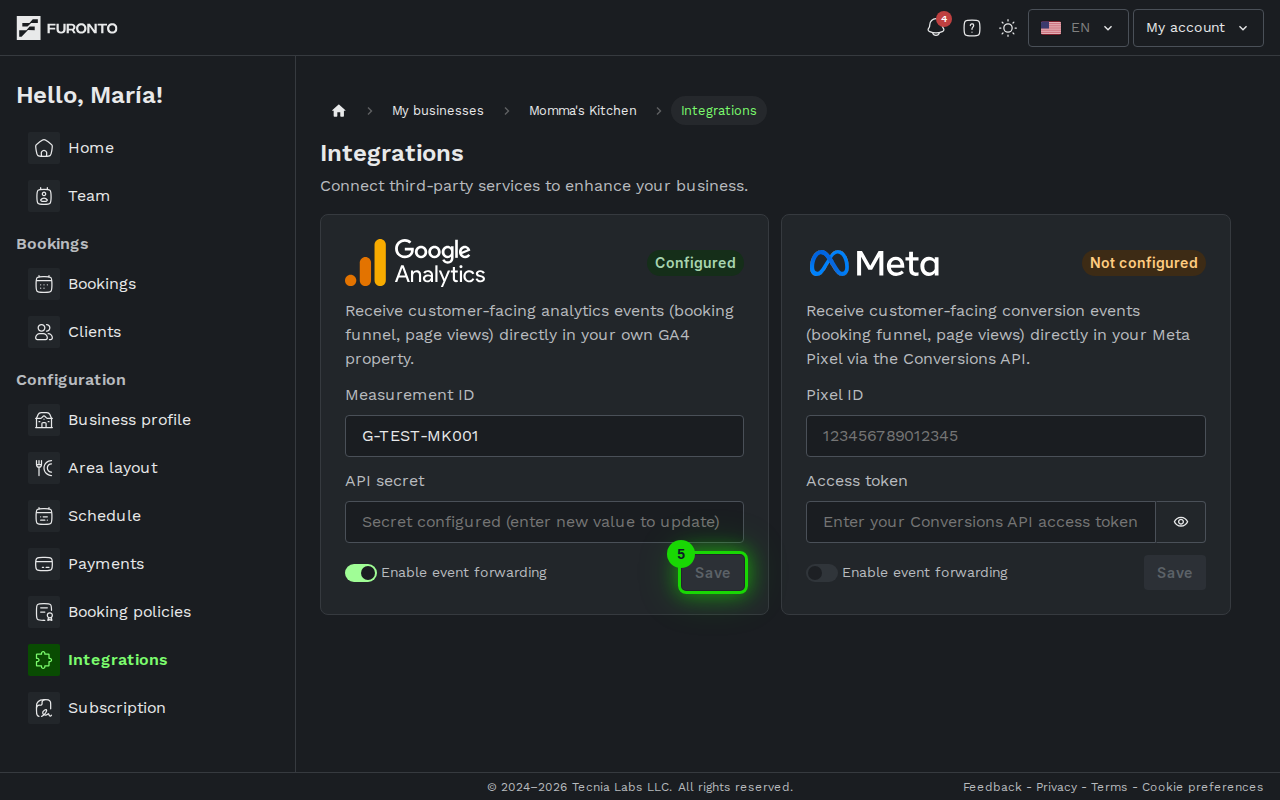
Task: Click the API secret field
Action: point(544,522)
